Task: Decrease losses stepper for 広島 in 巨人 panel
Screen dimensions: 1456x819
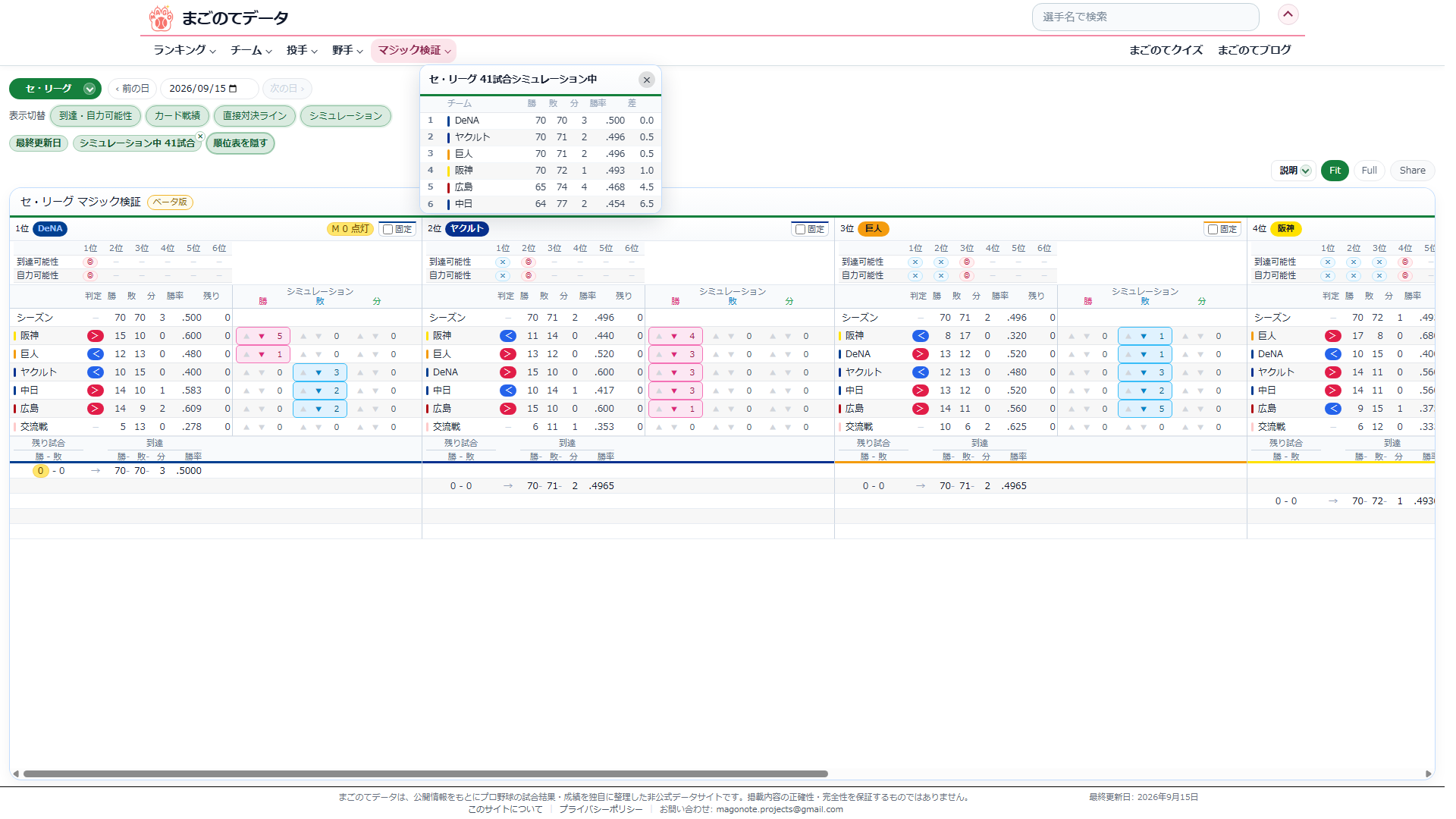Action: pos(1144,409)
